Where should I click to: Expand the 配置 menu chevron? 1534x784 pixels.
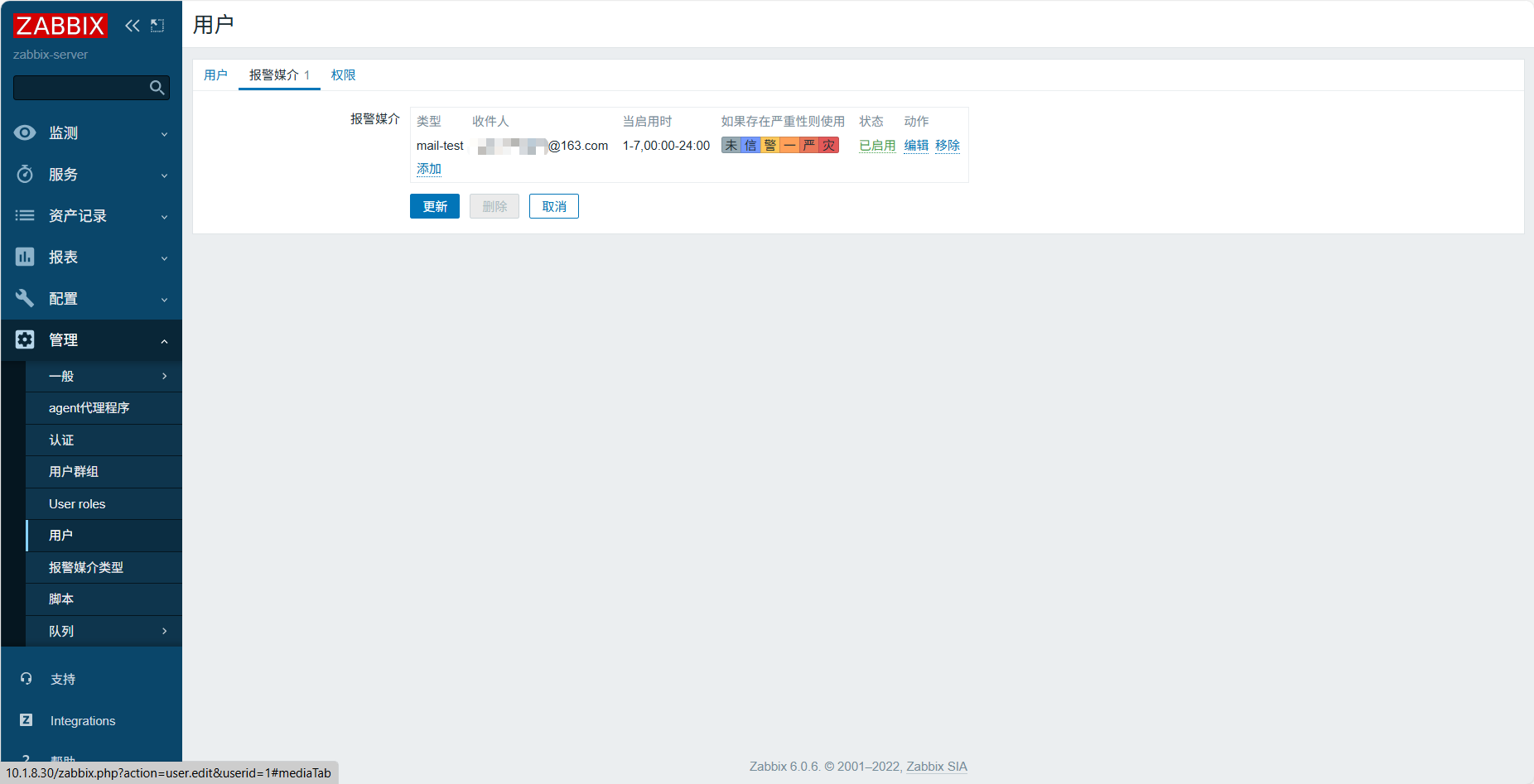164,300
